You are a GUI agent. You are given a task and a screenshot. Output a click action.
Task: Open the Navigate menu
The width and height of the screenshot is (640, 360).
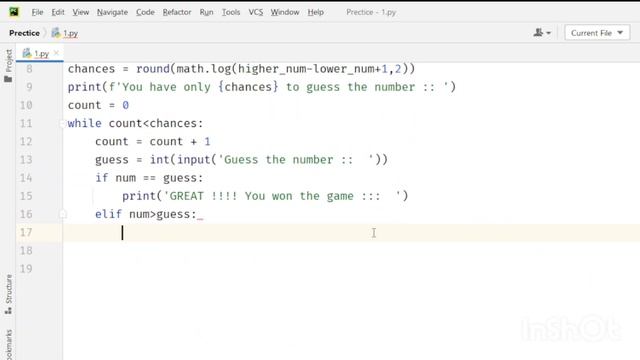[x=112, y=12]
